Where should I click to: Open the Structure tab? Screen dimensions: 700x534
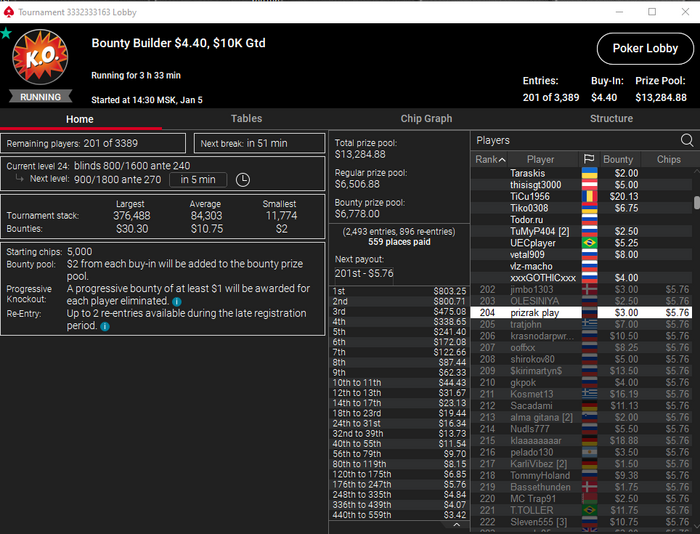(611, 118)
